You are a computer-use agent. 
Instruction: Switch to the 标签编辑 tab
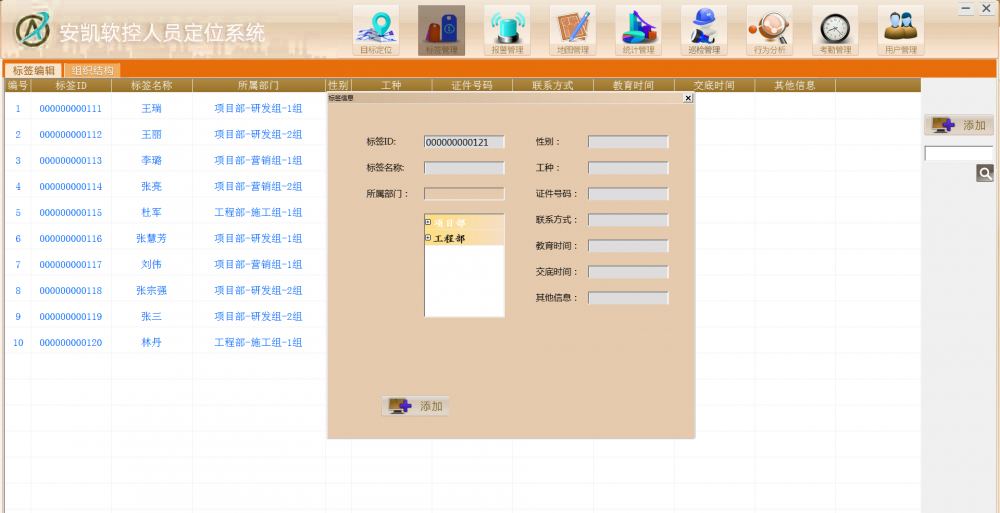click(33, 71)
